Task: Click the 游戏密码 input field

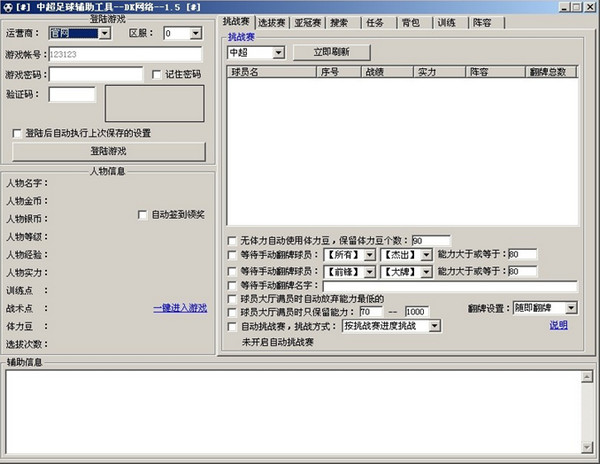Action: click(x=96, y=74)
